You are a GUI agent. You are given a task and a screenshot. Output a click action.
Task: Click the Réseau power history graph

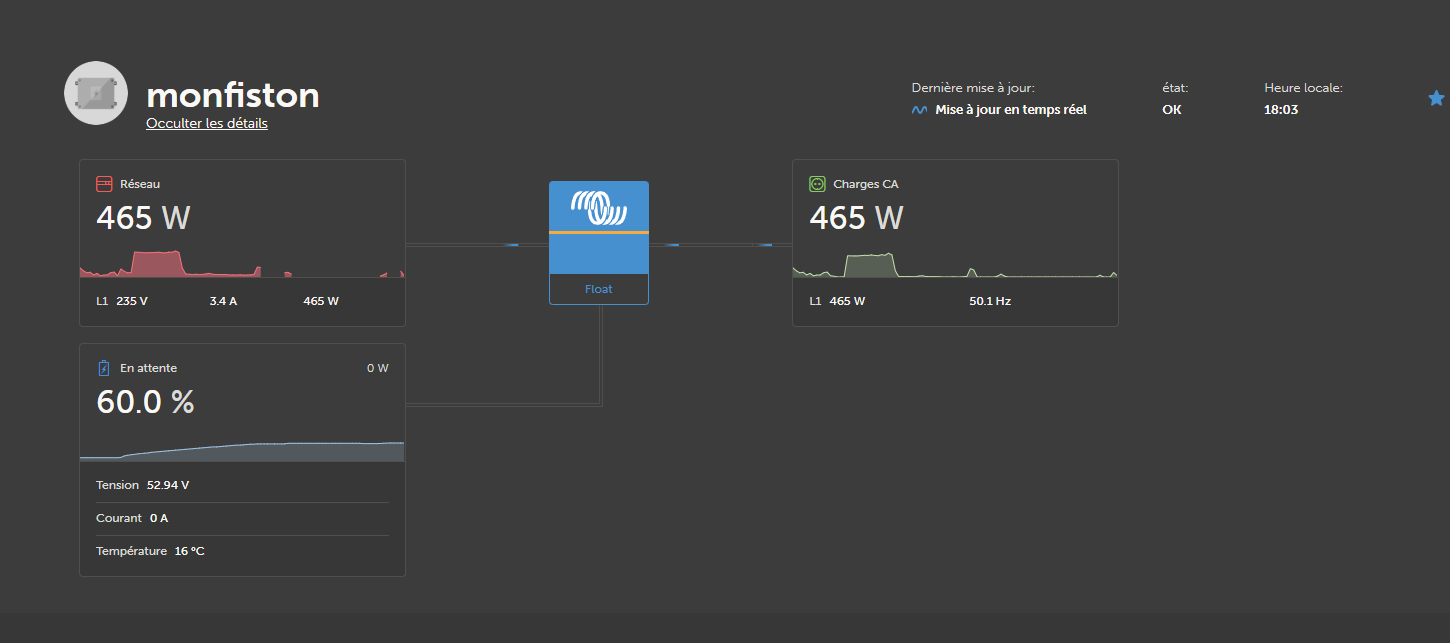[x=242, y=263]
